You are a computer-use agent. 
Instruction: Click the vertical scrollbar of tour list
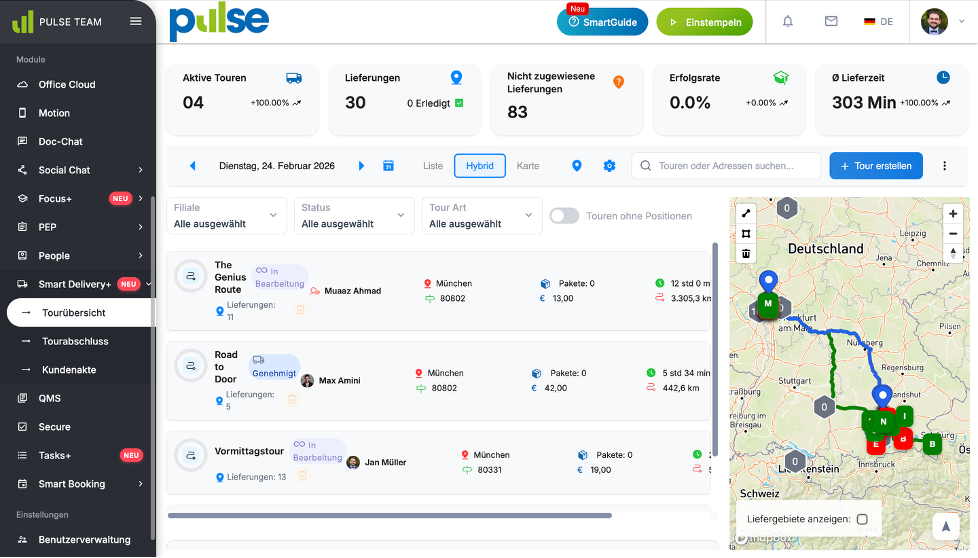tap(715, 349)
